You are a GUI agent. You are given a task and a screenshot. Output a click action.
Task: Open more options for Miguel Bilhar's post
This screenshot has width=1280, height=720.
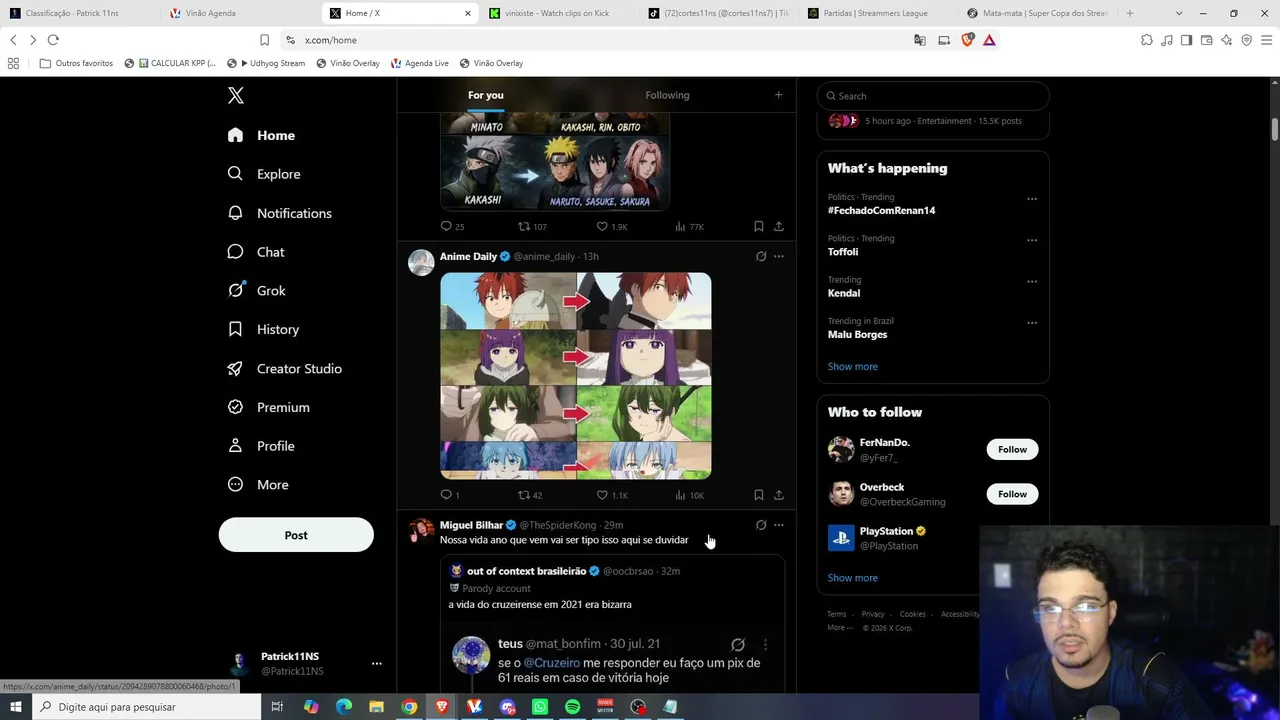point(779,525)
